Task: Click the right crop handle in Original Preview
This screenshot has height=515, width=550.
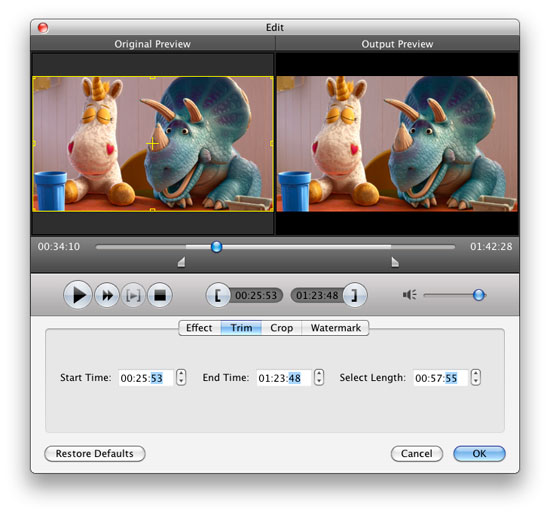Action: 272,143
